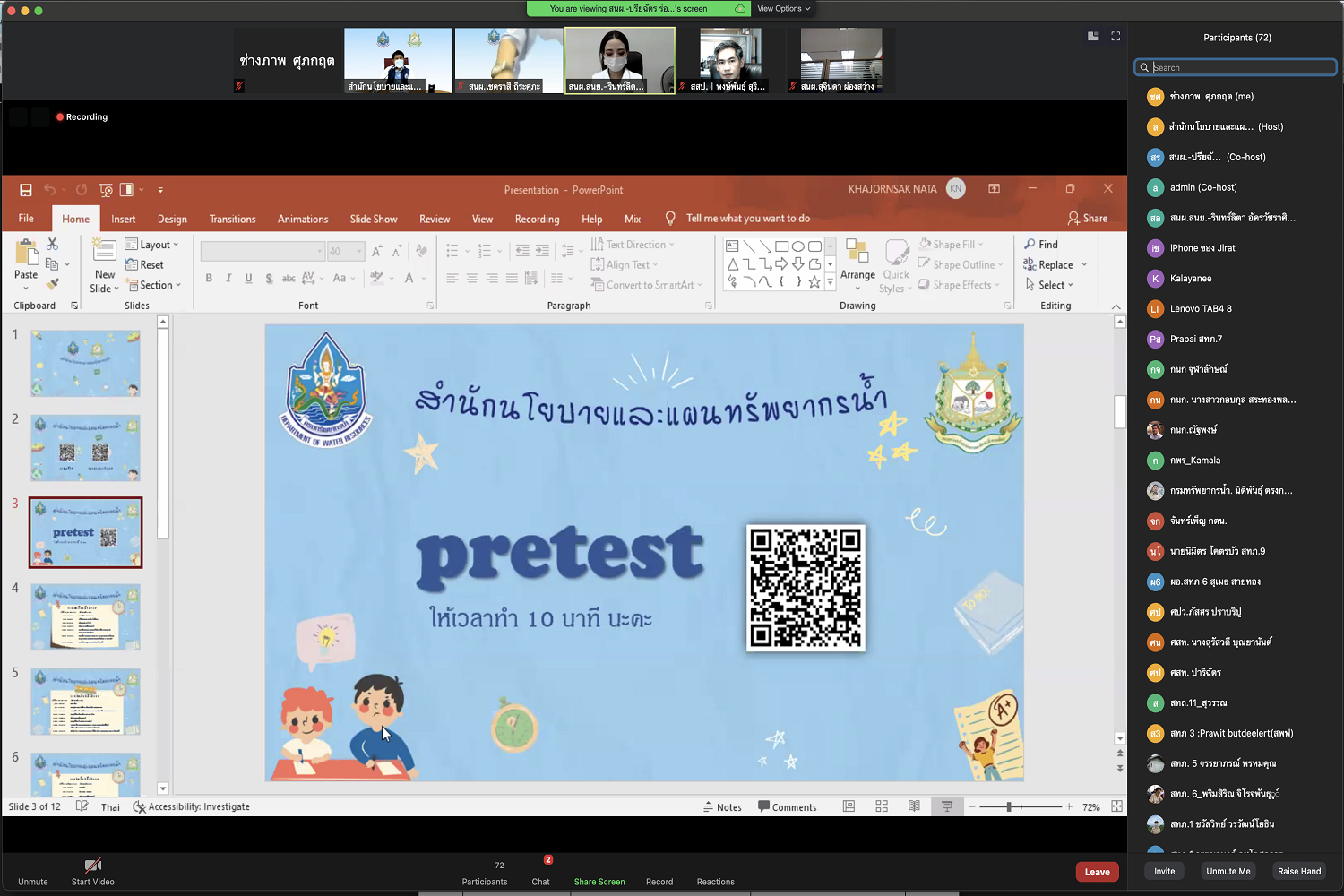This screenshot has width=1344, height=896.
Task: Click the Paste clipboard icon
Action: click(x=26, y=253)
